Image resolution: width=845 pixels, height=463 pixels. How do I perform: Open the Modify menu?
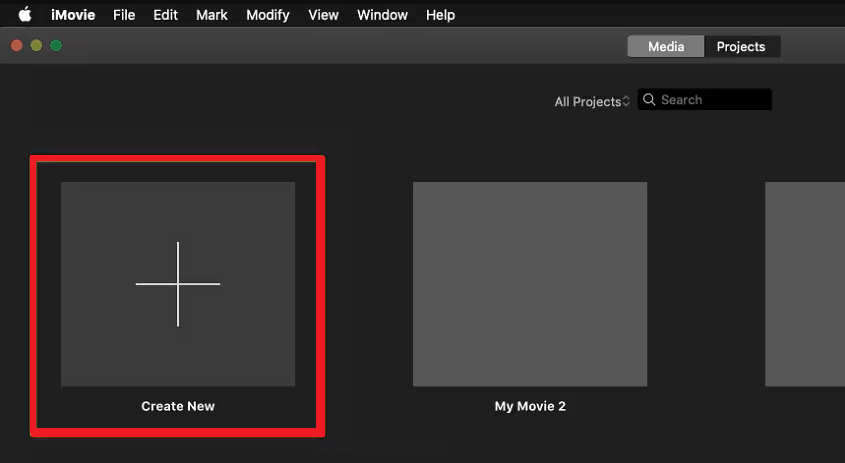click(x=268, y=15)
